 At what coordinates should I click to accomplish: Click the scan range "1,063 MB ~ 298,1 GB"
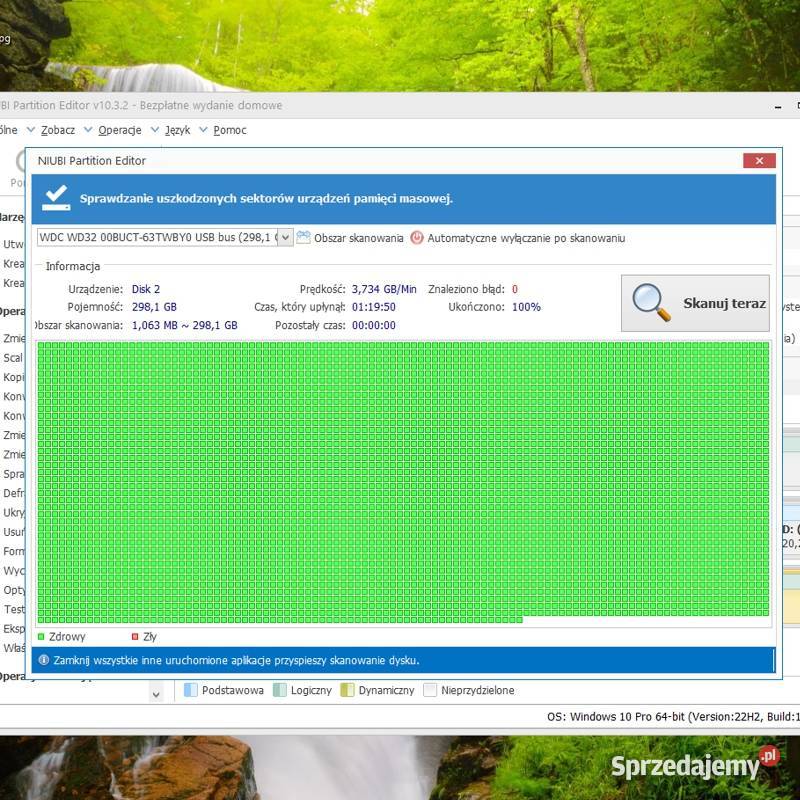[x=185, y=325]
